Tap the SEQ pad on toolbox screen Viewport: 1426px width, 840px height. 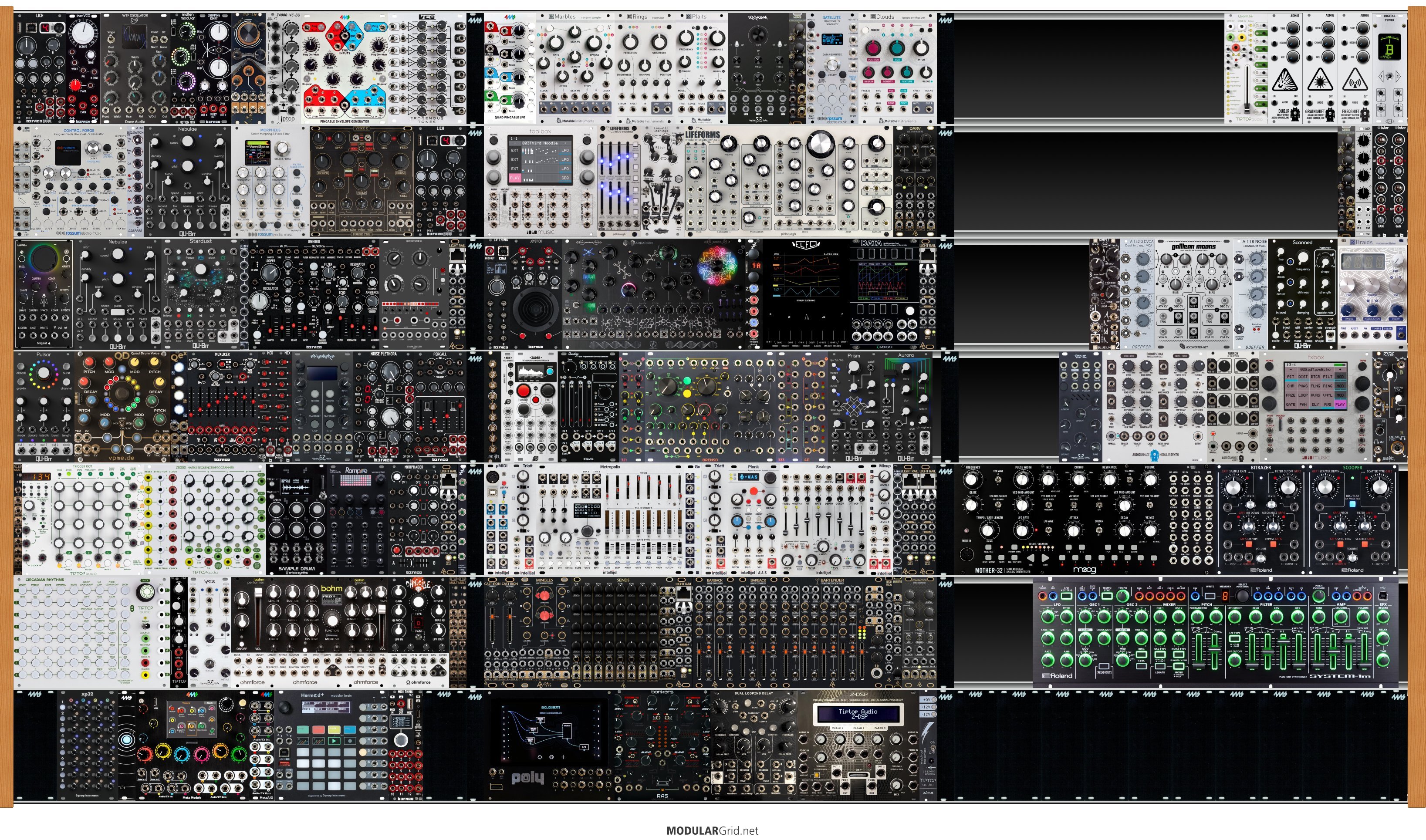(565, 178)
